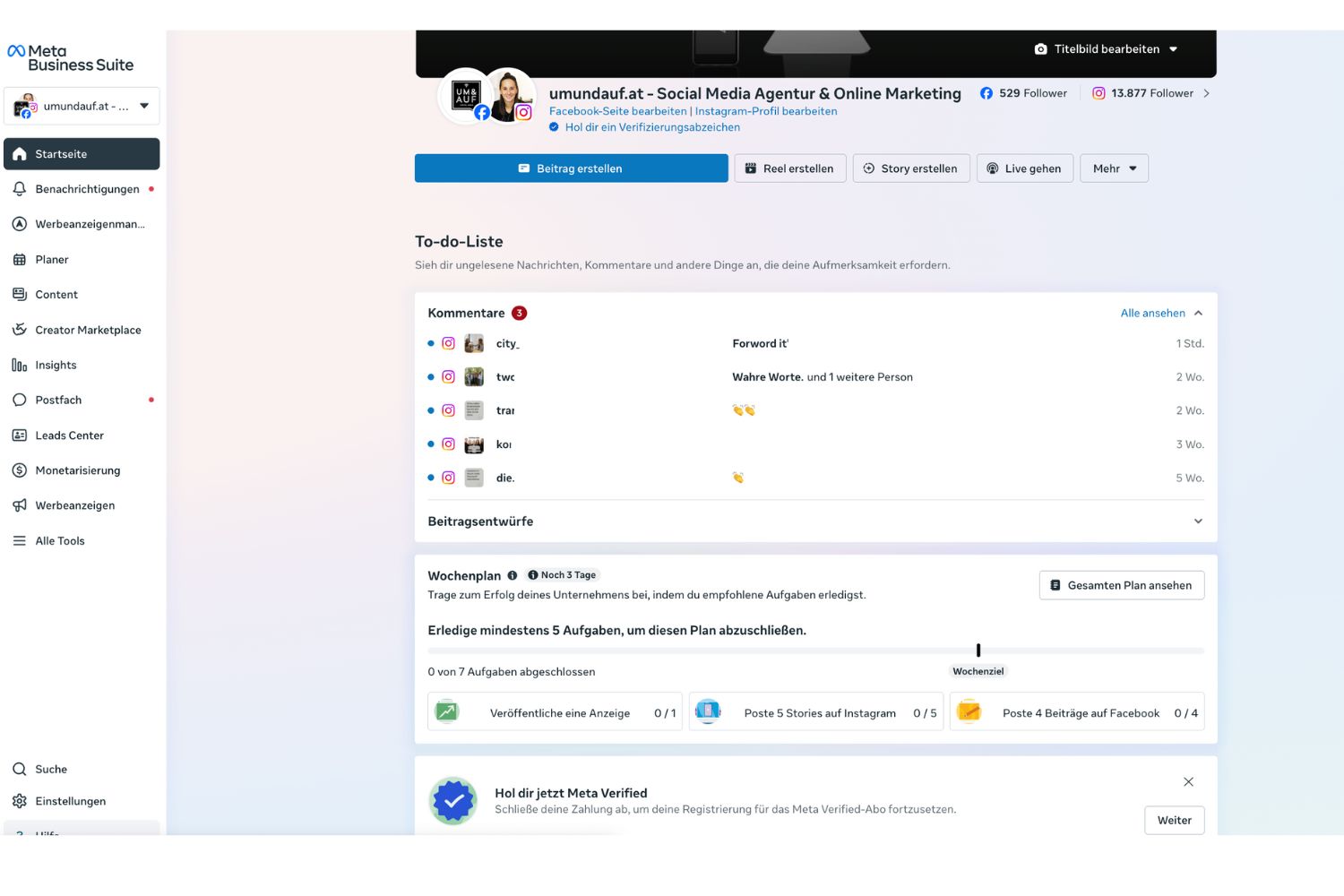Open 'Wahre Worte. und 1 weitere Person' comment
The width and height of the screenshot is (1344, 896).
click(x=823, y=377)
